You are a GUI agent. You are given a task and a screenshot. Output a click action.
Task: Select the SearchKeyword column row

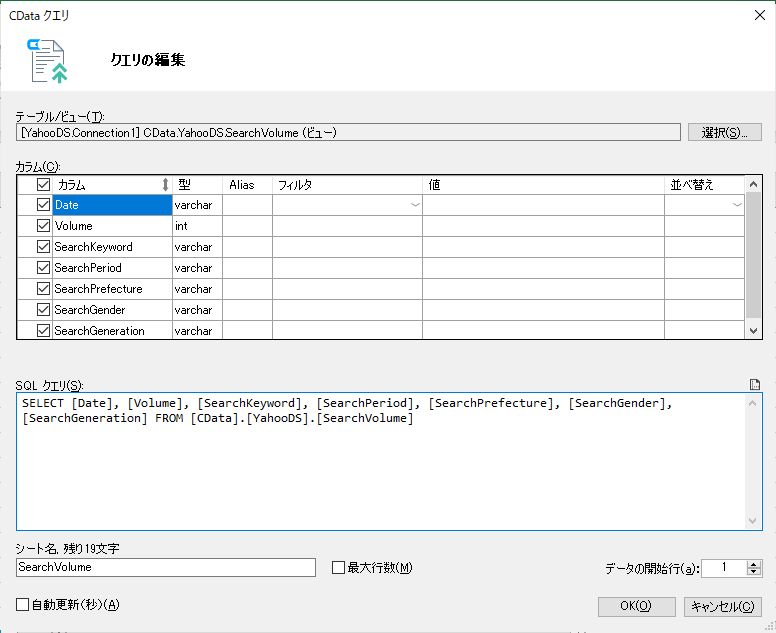point(112,247)
